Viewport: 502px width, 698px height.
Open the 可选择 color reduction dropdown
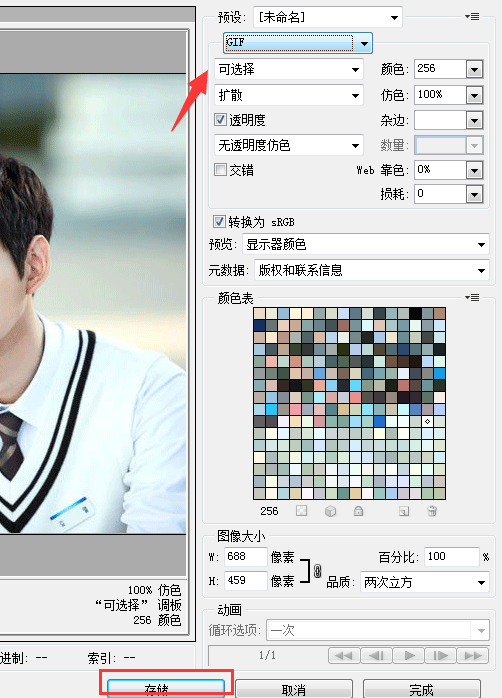[288, 69]
